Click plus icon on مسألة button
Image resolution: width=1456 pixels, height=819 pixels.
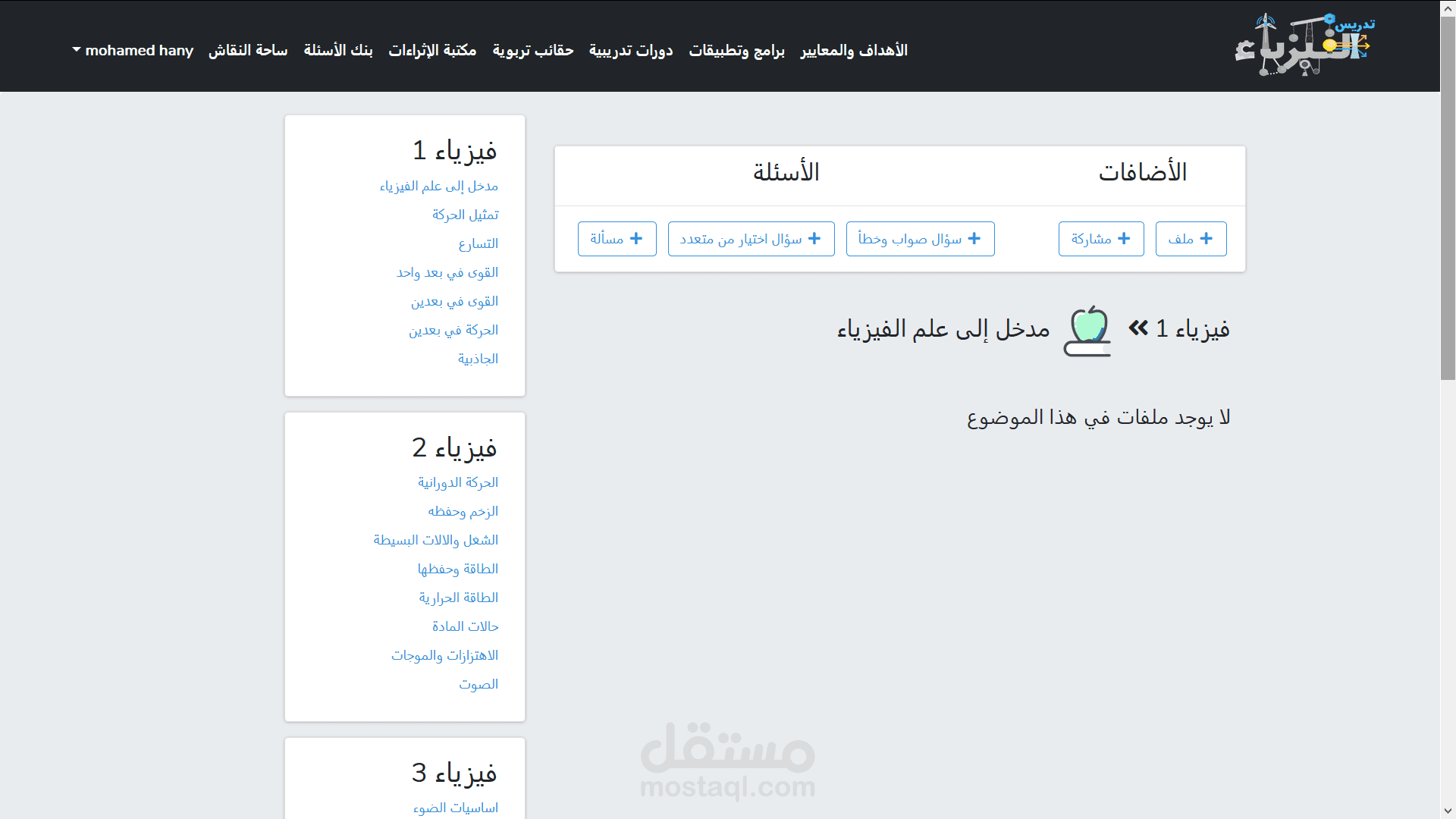636,239
